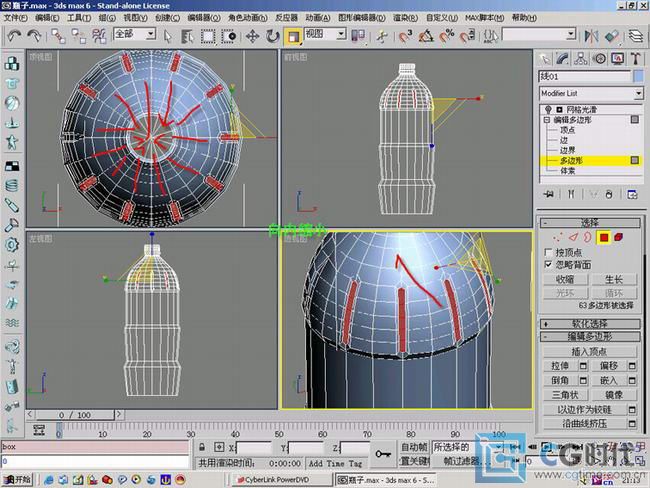Collapse the 编辑多边形 modifier tree

point(547,120)
